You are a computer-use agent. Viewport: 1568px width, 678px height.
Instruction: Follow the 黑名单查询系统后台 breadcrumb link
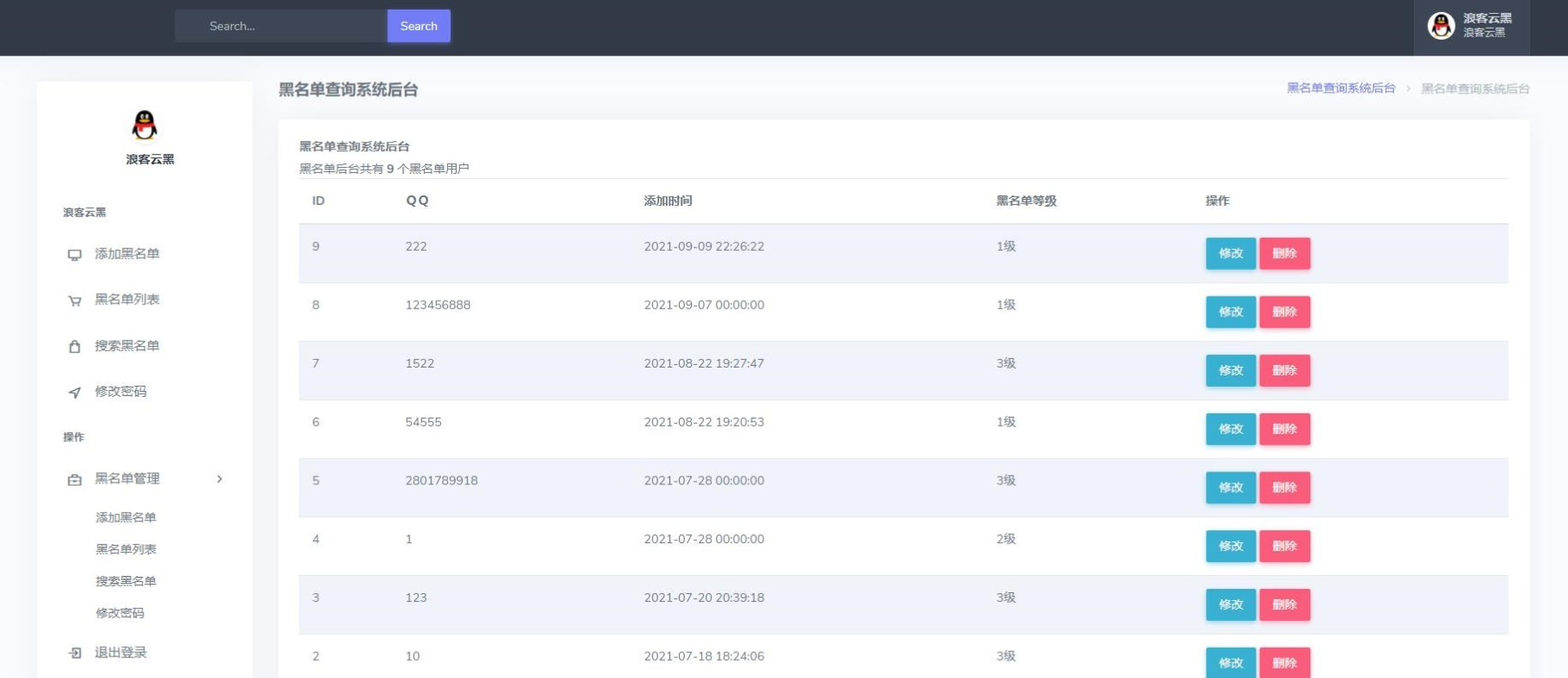[x=1341, y=88]
